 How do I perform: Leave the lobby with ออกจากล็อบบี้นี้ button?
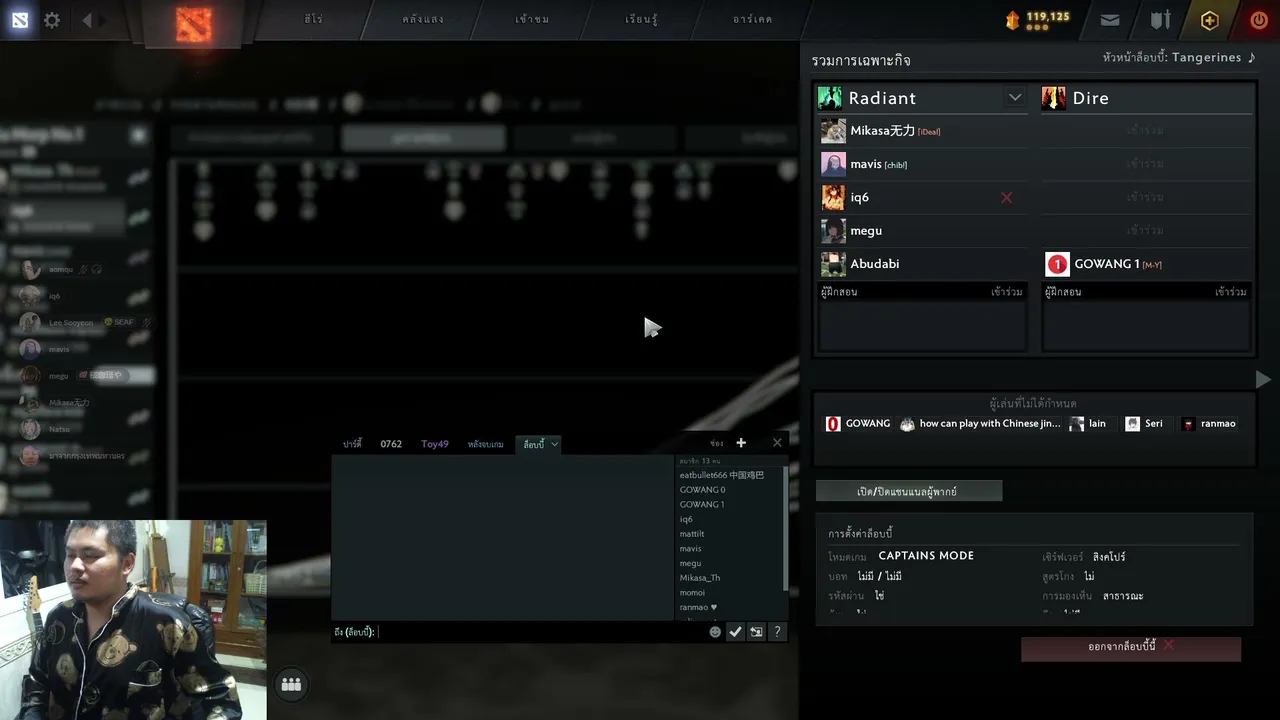pyautogui.click(x=1131, y=647)
